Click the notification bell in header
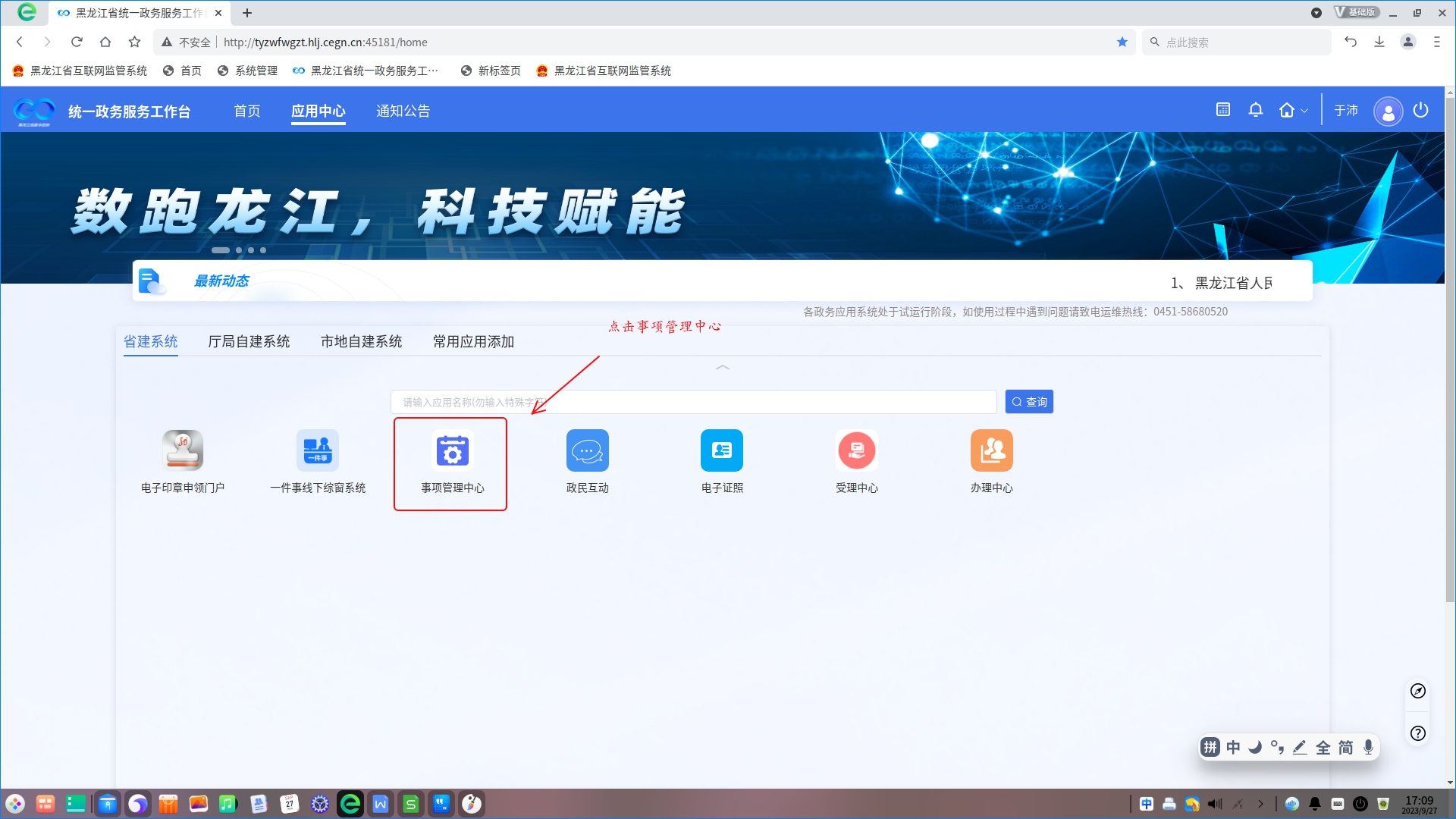 1256,110
